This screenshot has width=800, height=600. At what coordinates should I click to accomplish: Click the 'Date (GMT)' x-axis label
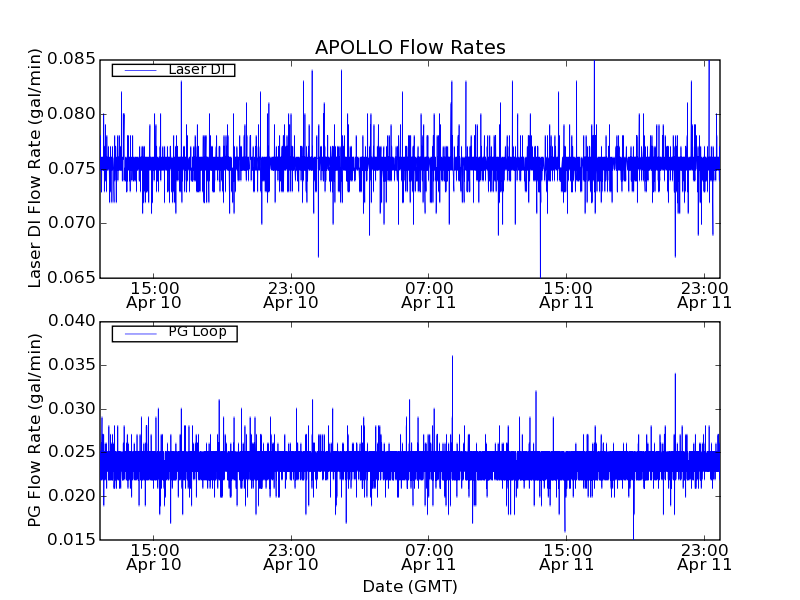click(x=410, y=586)
